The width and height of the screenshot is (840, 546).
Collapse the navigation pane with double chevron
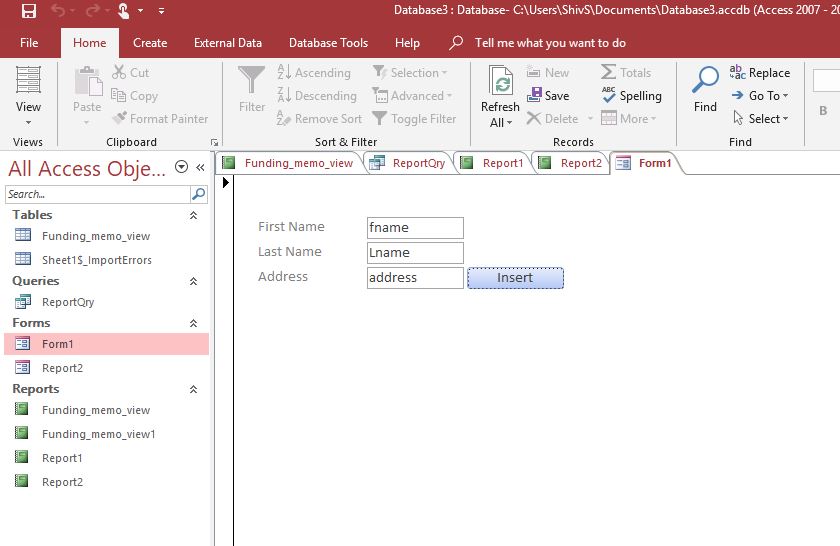click(x=200, y=167)
